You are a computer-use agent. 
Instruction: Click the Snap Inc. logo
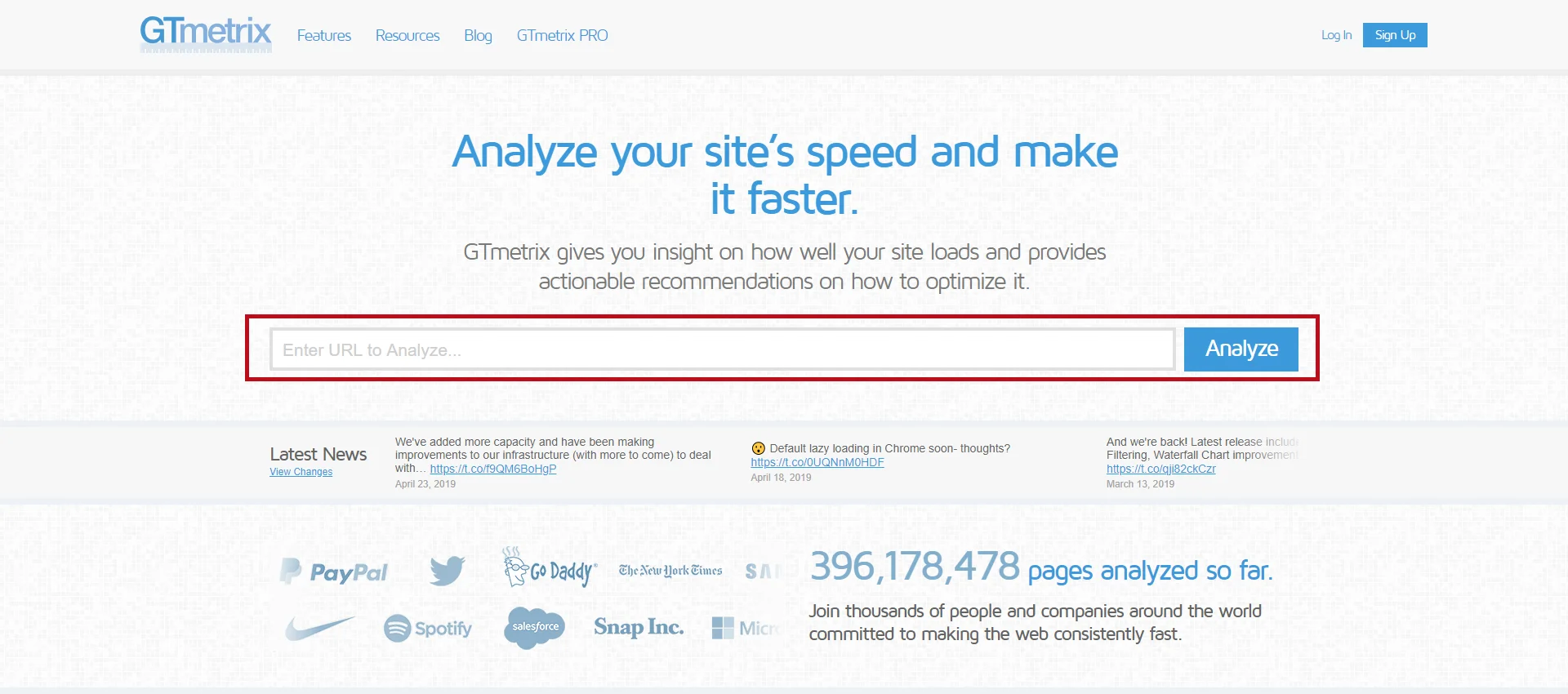638,627
